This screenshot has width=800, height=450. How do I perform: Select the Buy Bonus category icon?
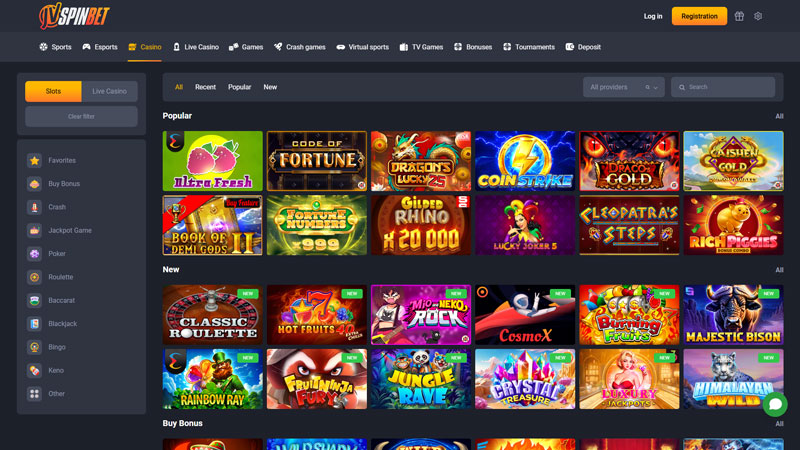(34, 184)
